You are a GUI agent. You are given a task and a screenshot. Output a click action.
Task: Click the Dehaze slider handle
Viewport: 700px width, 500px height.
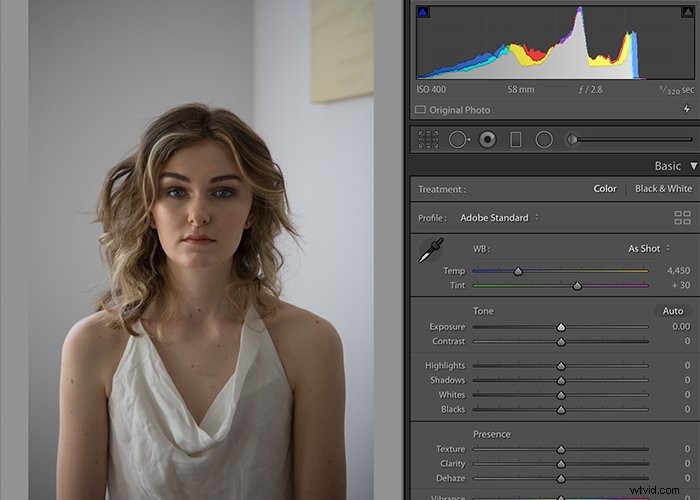pos(561,479)
